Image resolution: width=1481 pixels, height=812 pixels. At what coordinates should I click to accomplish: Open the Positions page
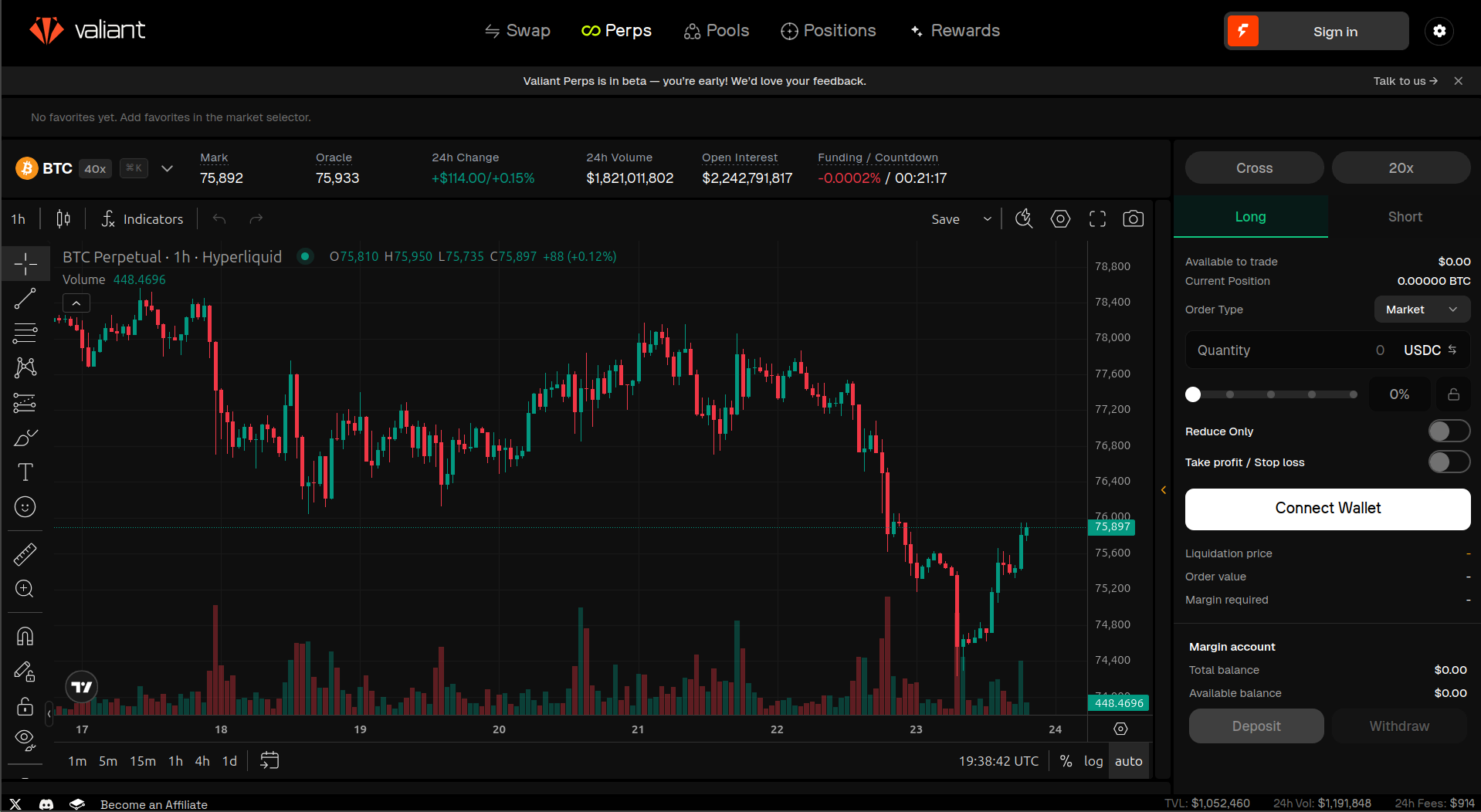point(829,31)
